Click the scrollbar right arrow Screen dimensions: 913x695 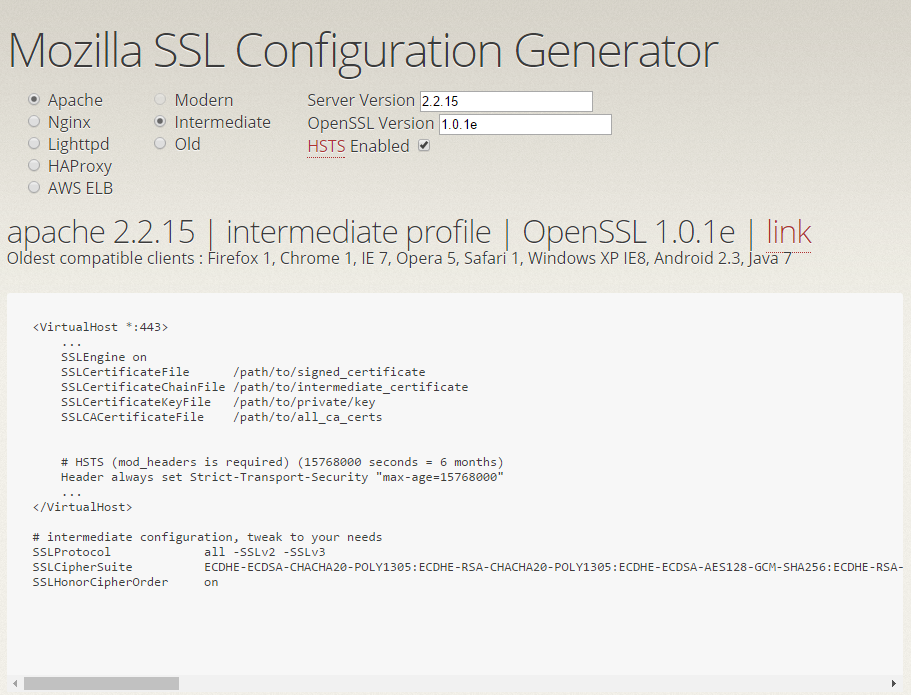894,683
